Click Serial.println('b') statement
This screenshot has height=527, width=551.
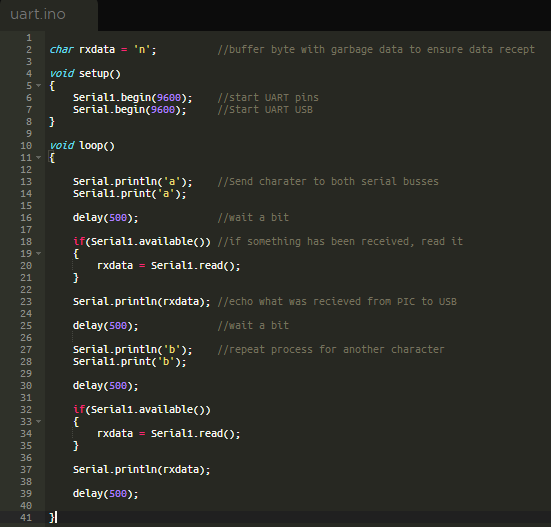click(132, 350)
